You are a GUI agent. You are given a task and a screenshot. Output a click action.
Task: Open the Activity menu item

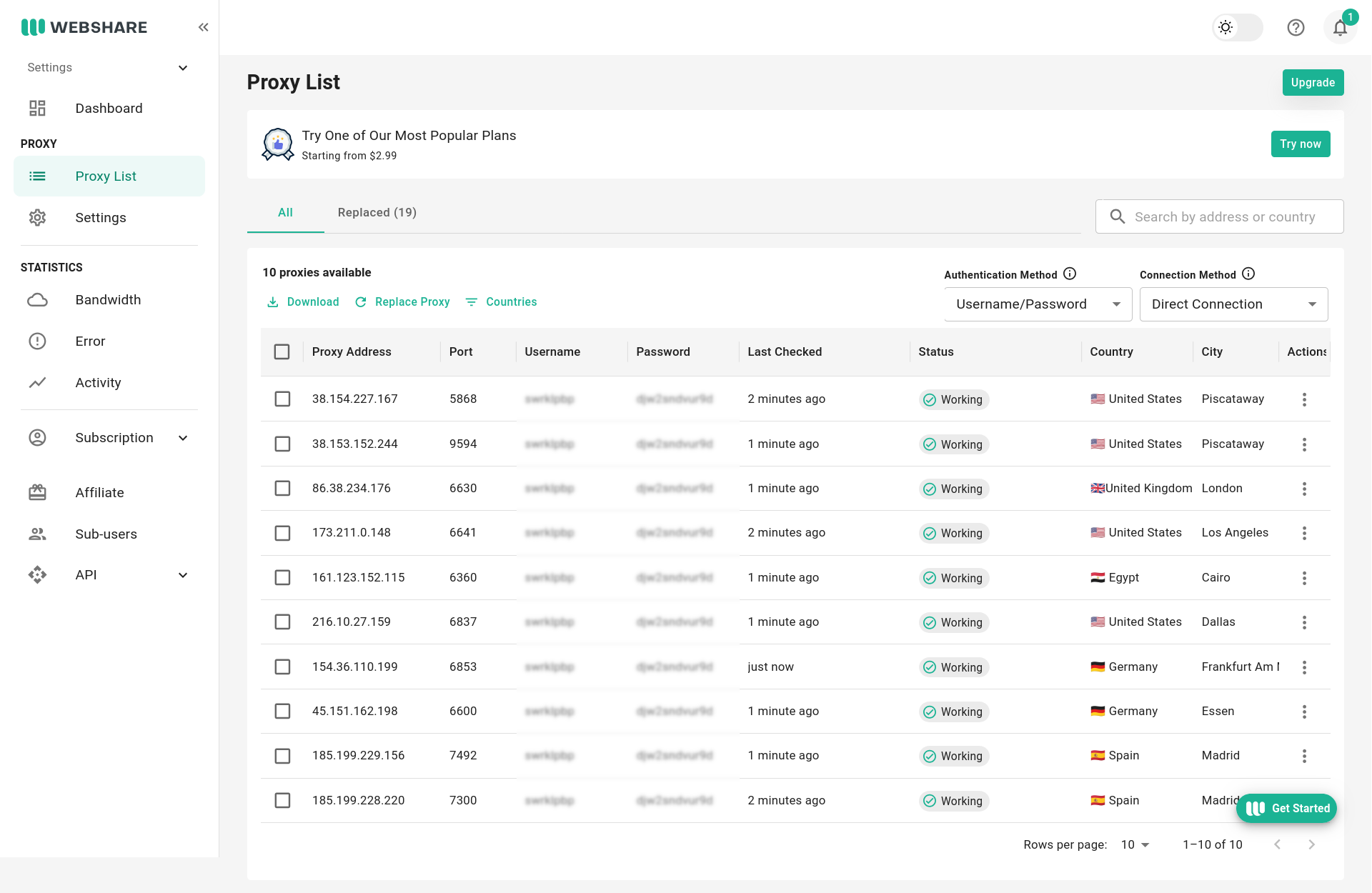point(98,383)
